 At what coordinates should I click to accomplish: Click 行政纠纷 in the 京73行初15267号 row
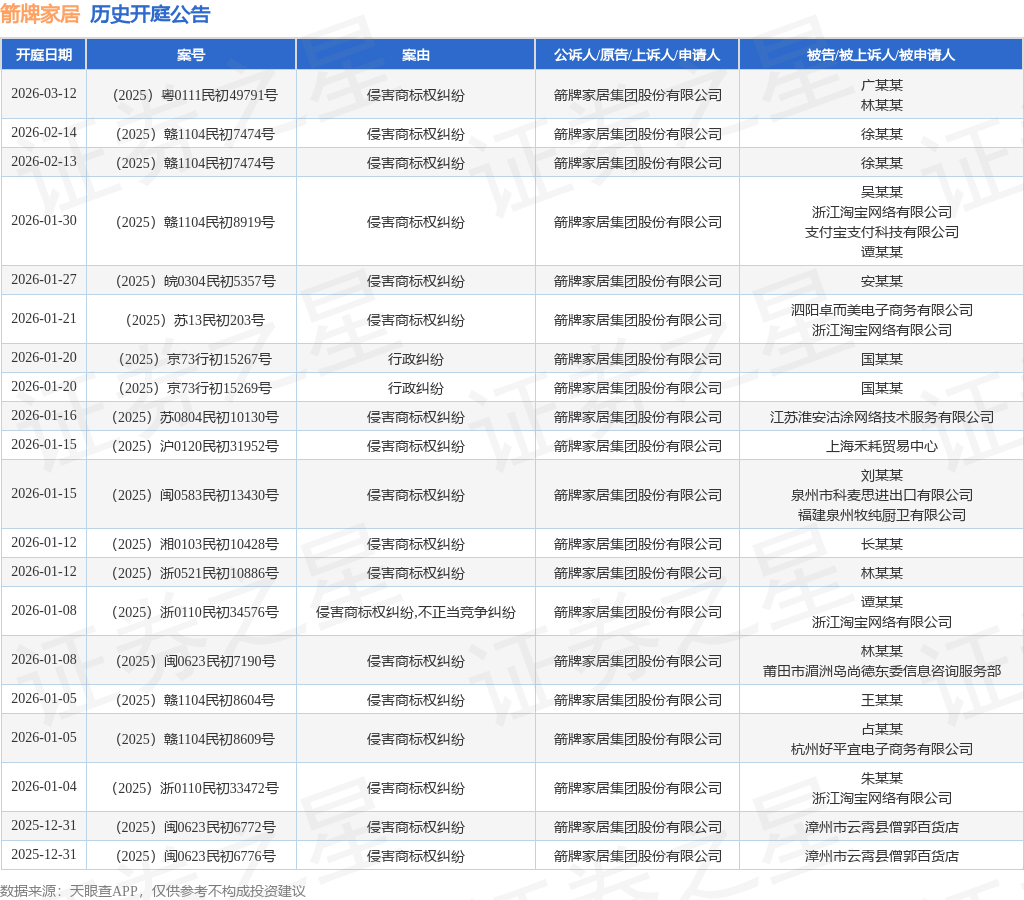(415, 359)
